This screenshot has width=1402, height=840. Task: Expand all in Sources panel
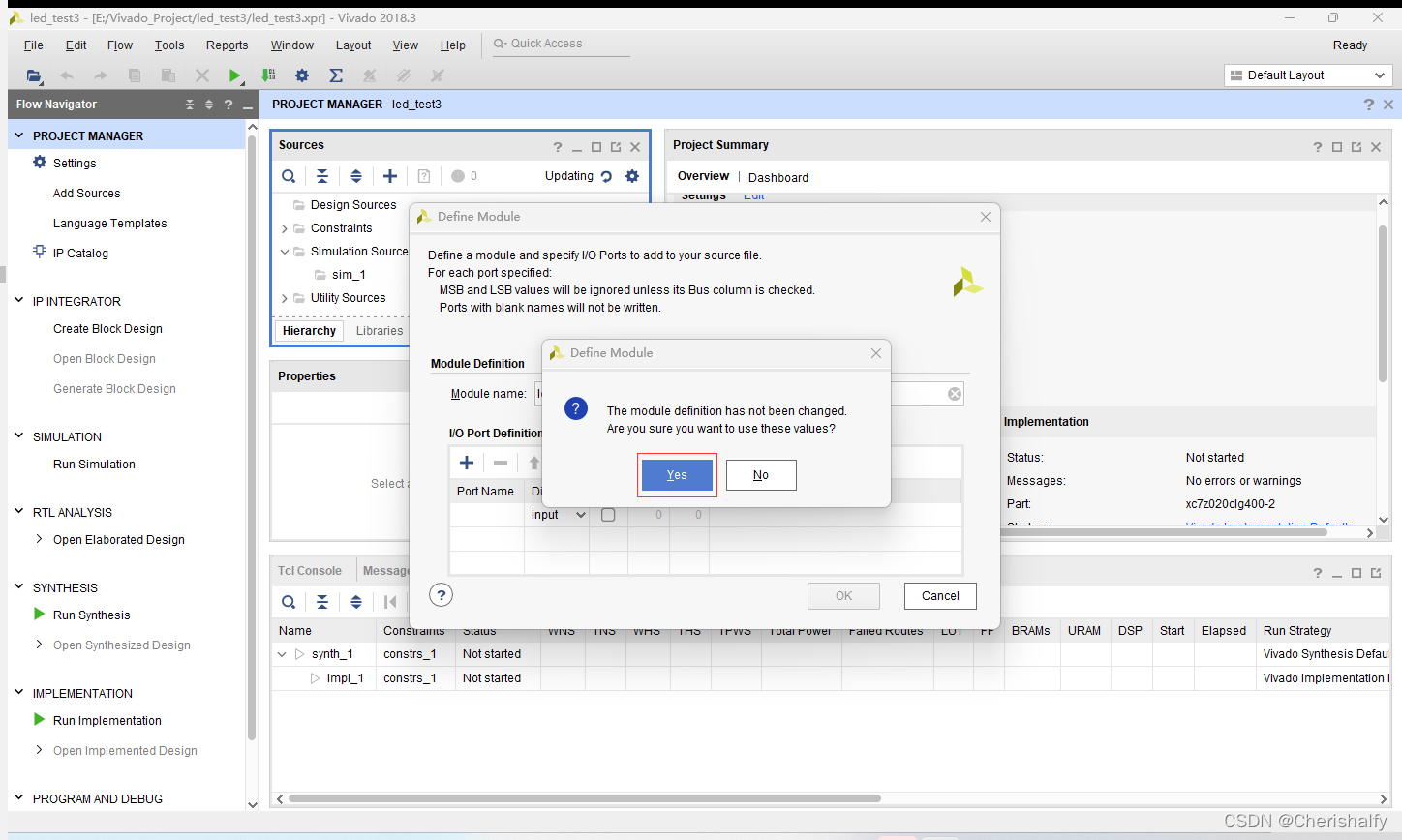pyautogui.click(x=356, y=176)
